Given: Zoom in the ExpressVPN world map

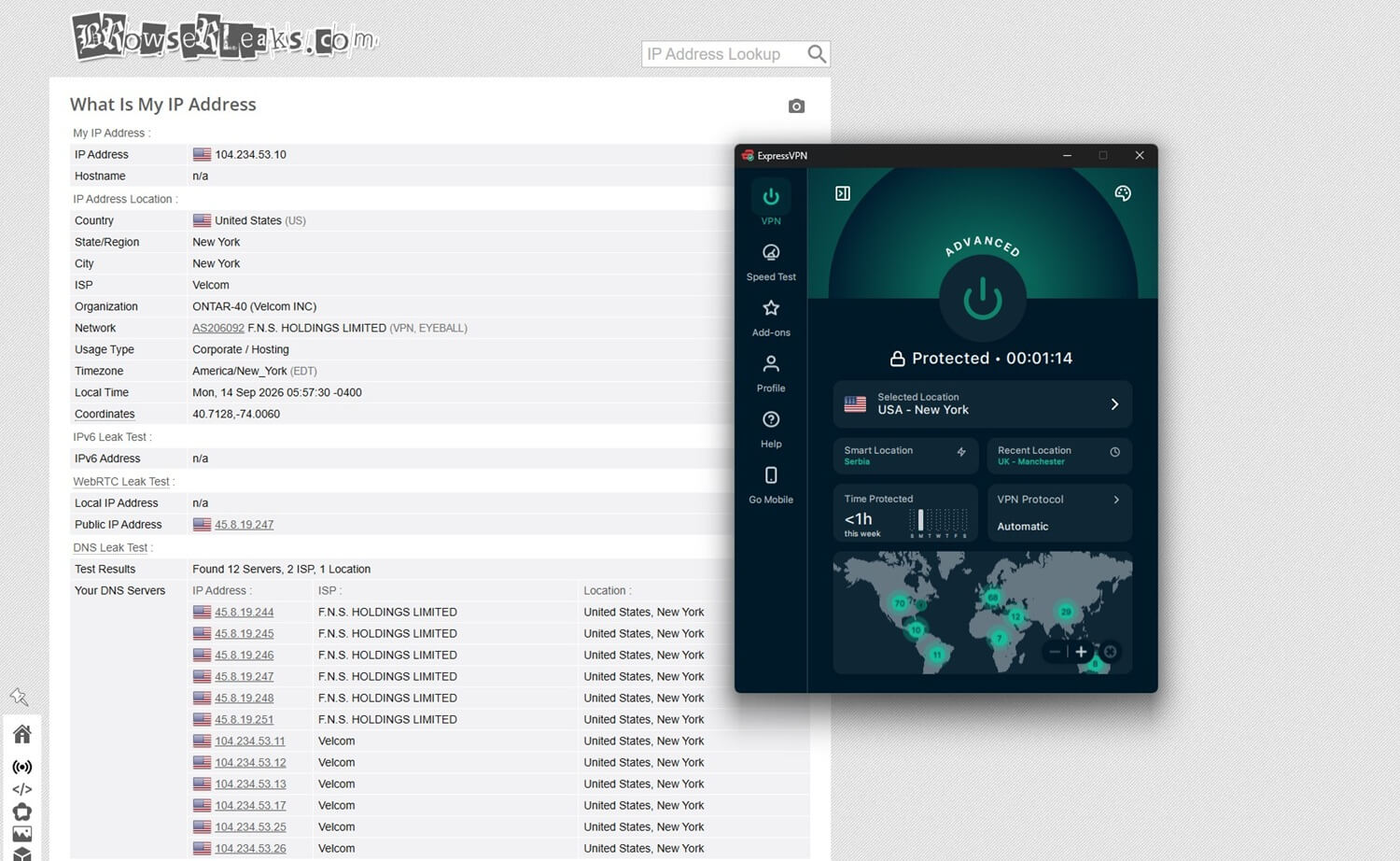Looking at the screenshot, I should 1081,652.
